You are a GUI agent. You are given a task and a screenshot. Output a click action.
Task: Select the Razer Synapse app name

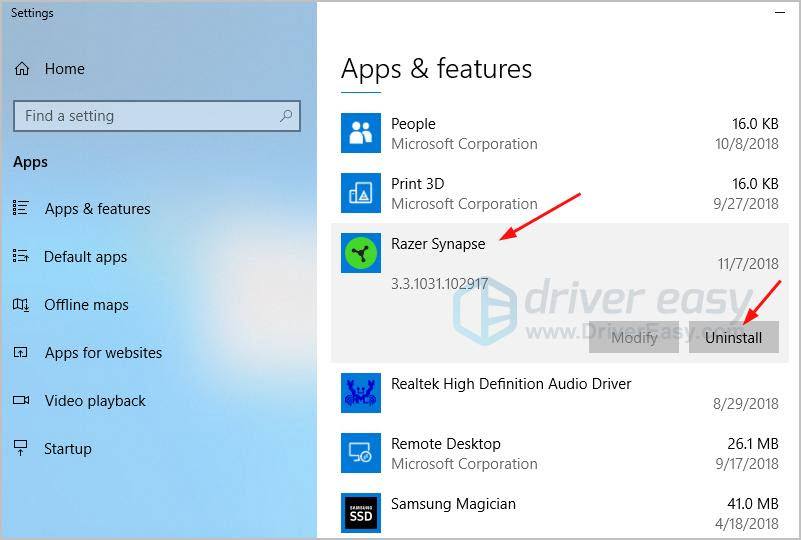point(438,244)
